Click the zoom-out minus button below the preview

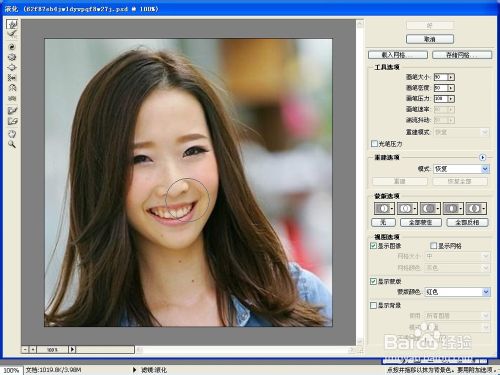click(25, 349)
